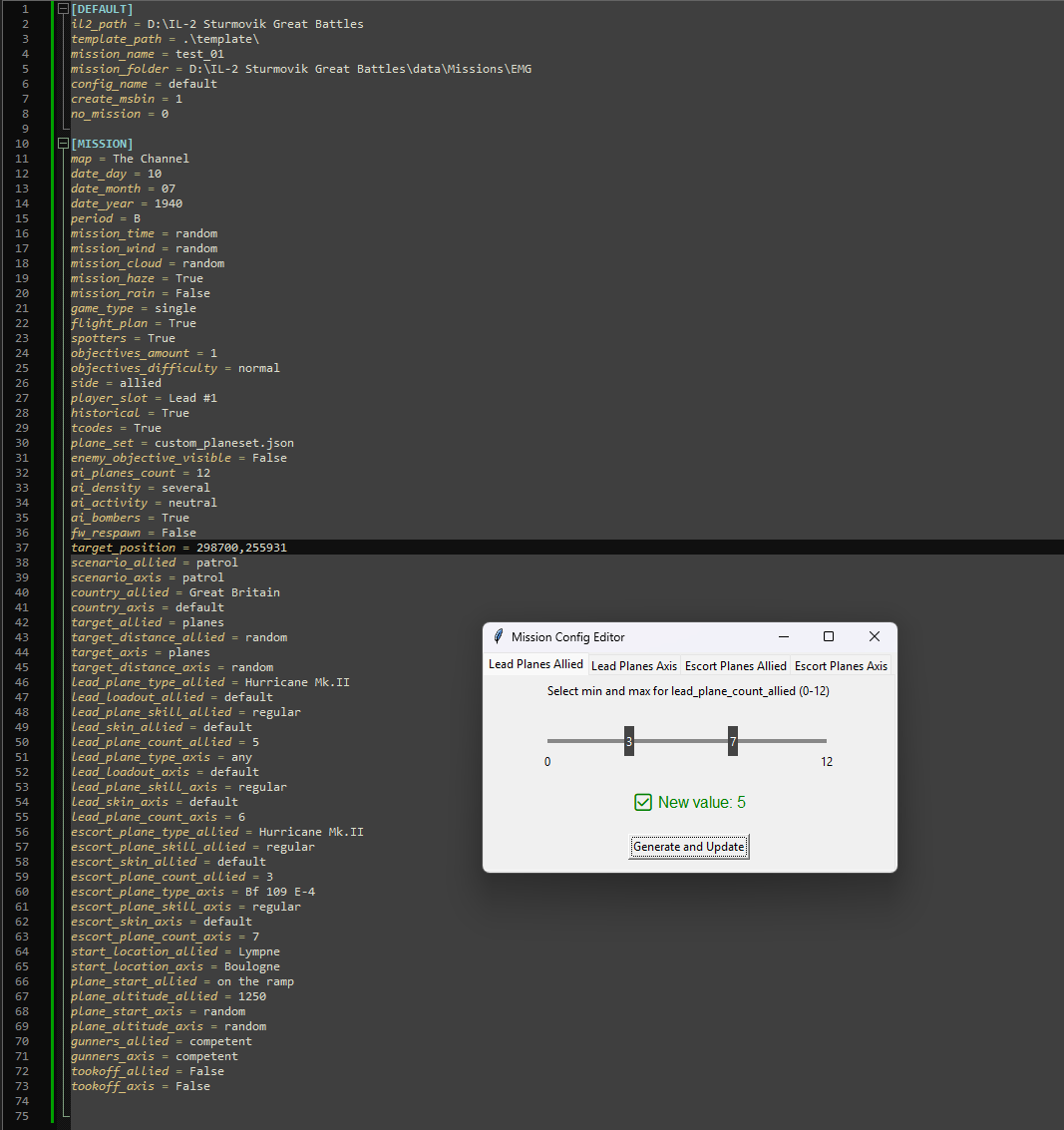Click the ai_planes_count = 12 line
This screenshot has height=1130, width=1064.
click(x=141, y=473)
